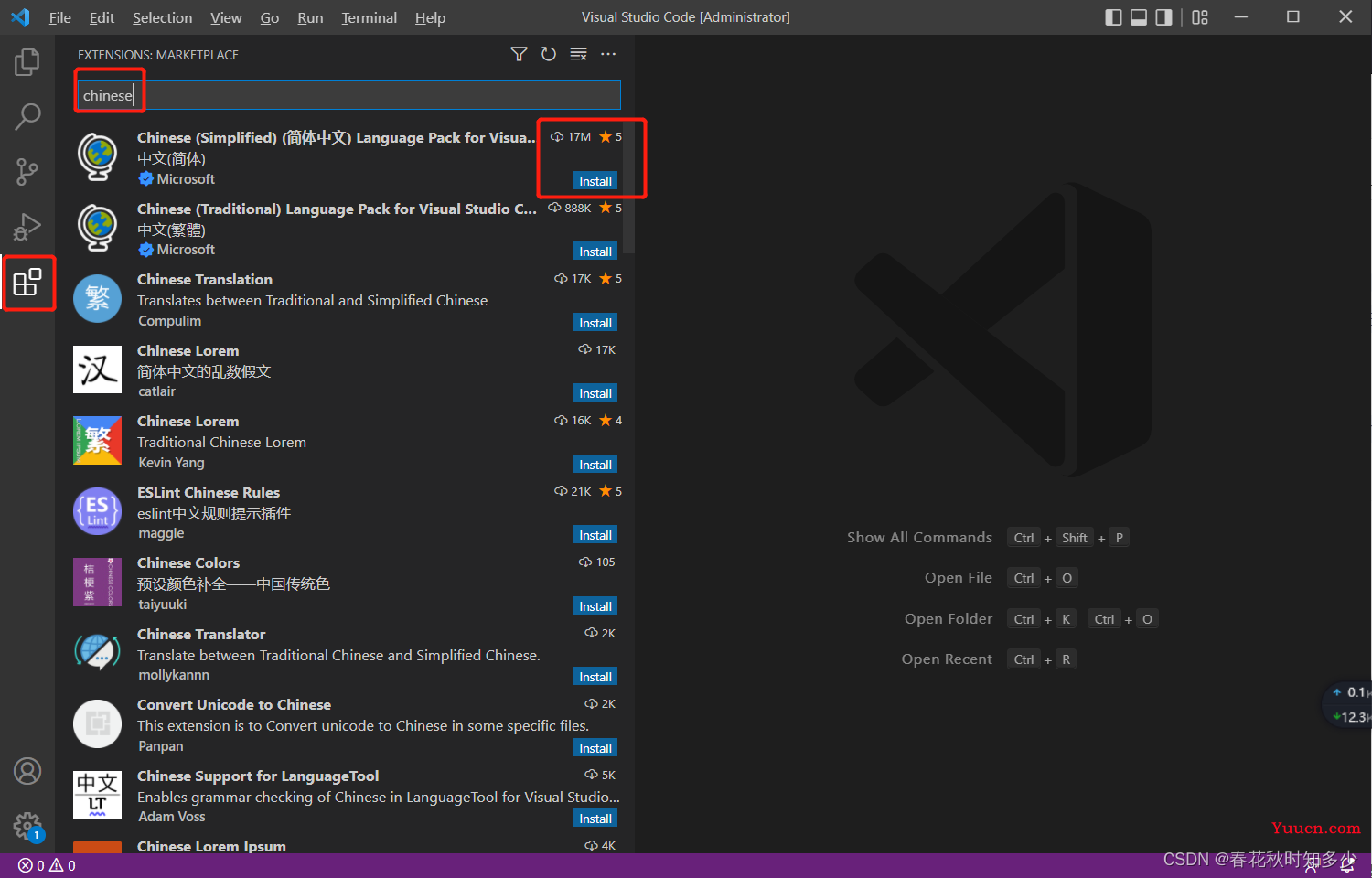Image resolution: width=1372 pixels, height=878 pixels.
Task: Click the Open File shortcut hint
Action: tap(959, 578)
